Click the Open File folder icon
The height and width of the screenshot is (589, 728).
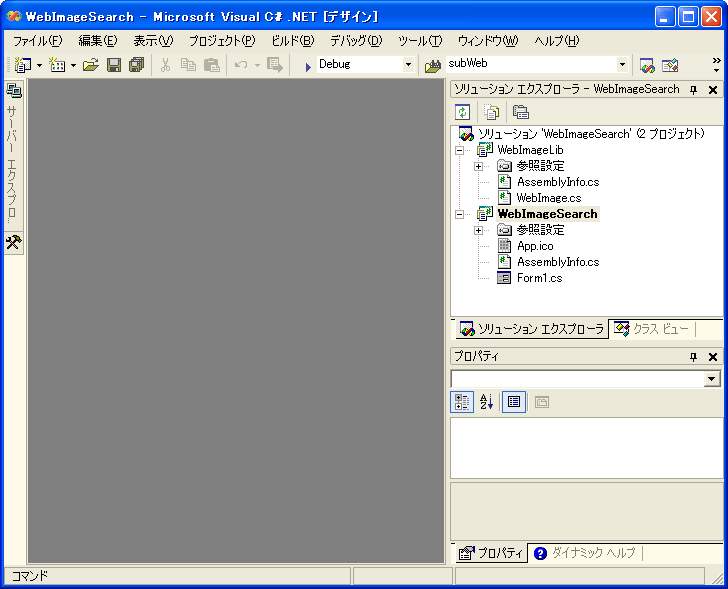(91, 65)
